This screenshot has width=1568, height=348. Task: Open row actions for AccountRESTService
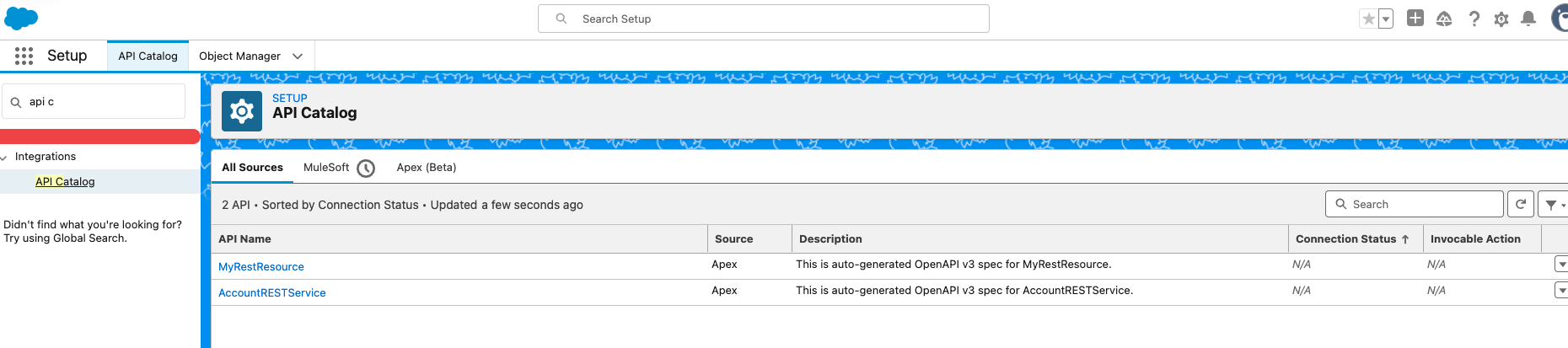(1561, 291)
